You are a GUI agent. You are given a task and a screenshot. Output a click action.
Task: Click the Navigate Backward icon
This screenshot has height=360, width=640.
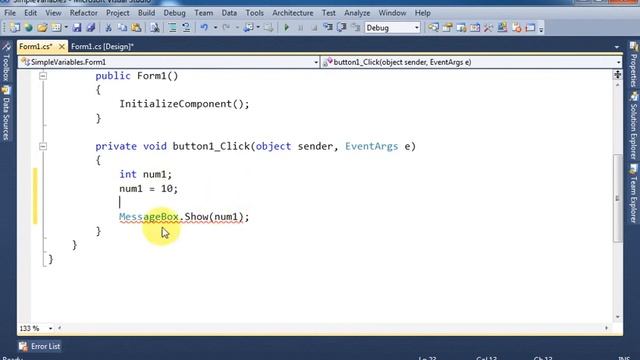248,28
